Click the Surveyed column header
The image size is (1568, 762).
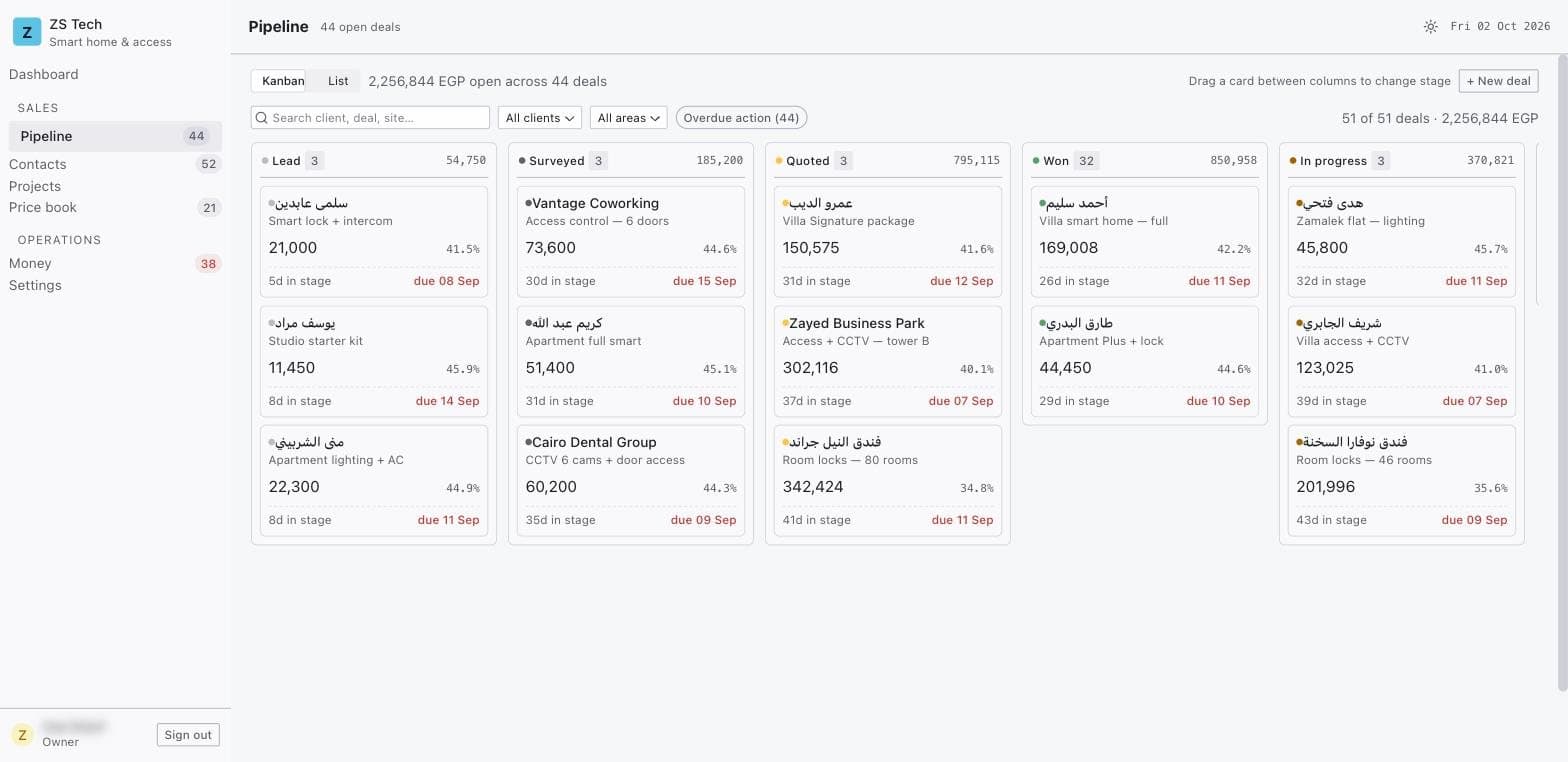point(631,161)
